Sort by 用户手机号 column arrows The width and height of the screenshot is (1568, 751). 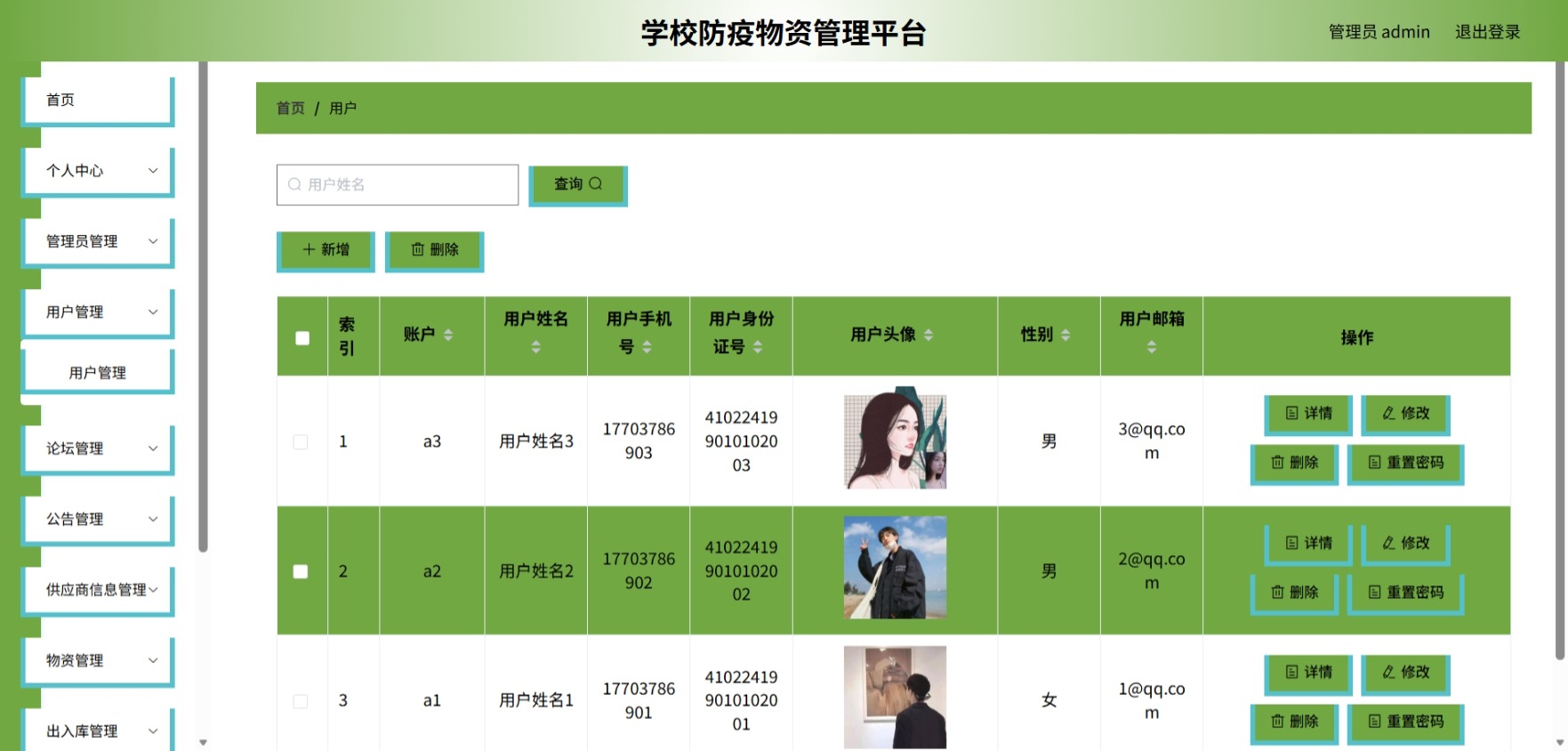(x=647, y=347)
